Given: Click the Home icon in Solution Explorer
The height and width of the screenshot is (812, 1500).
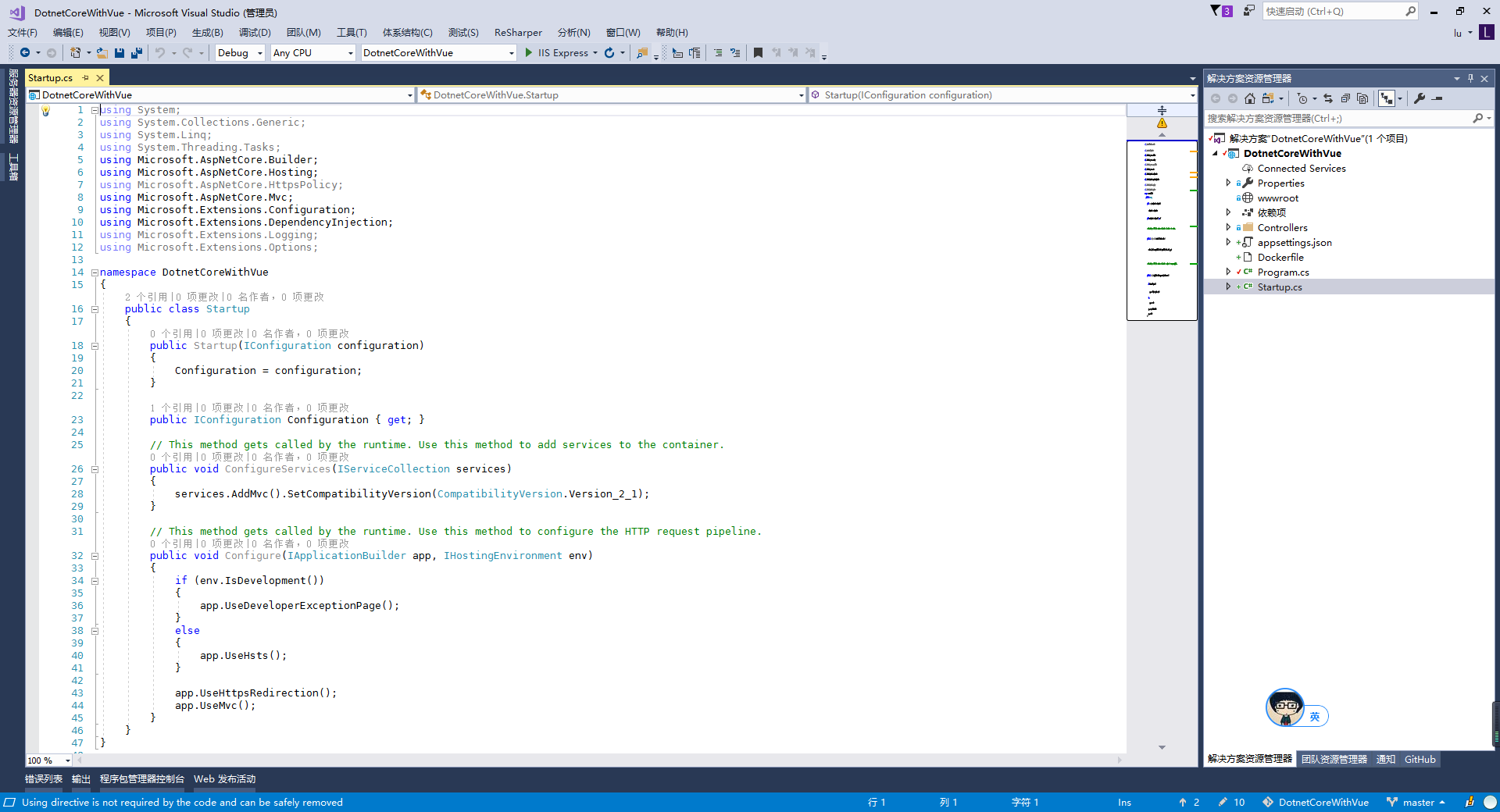Looking at the screenshot, I should [x=1250, y=98].
